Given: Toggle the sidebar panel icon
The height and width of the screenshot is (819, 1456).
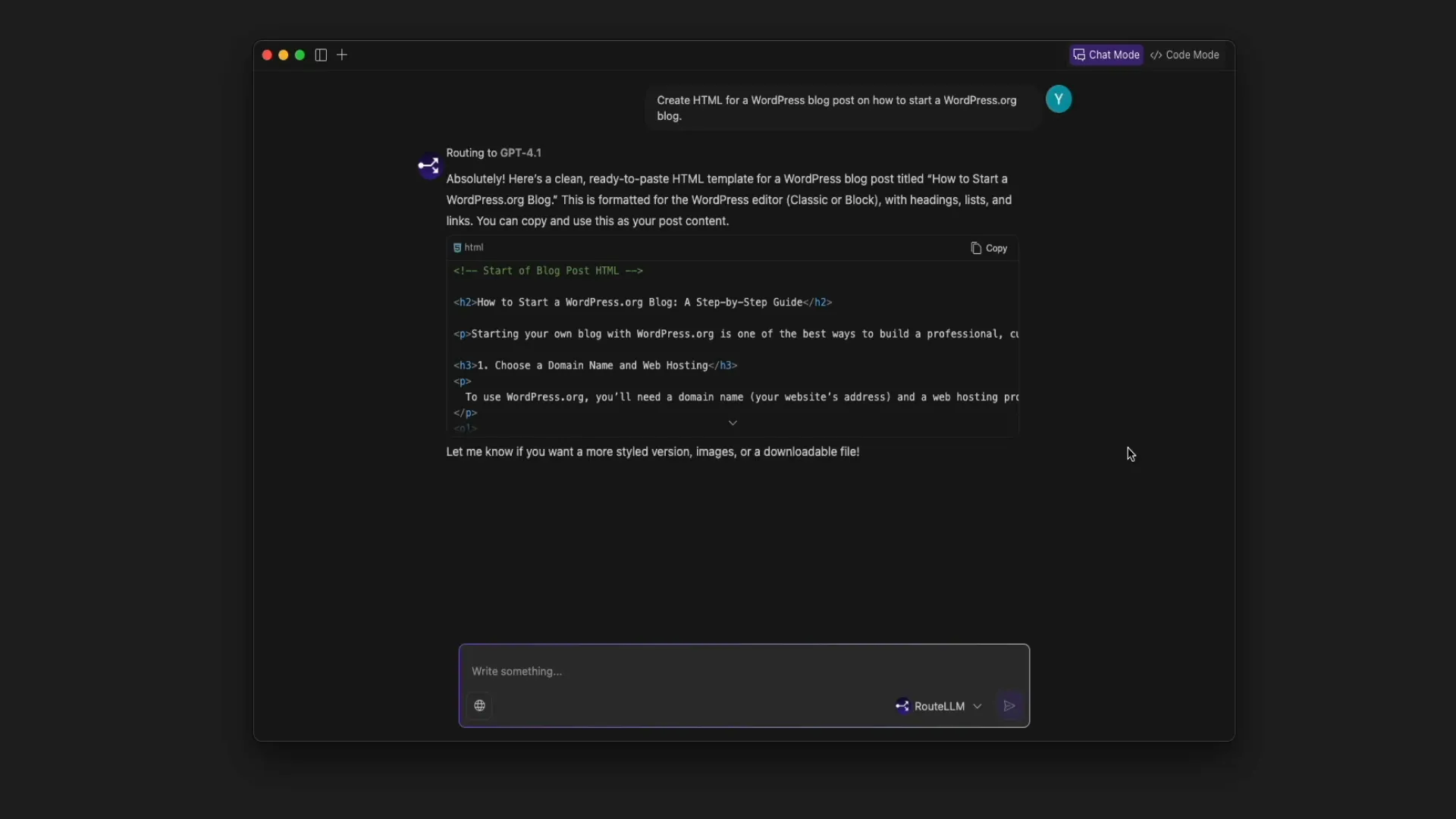Looking at the screenshot, I should tap(321, 55).
